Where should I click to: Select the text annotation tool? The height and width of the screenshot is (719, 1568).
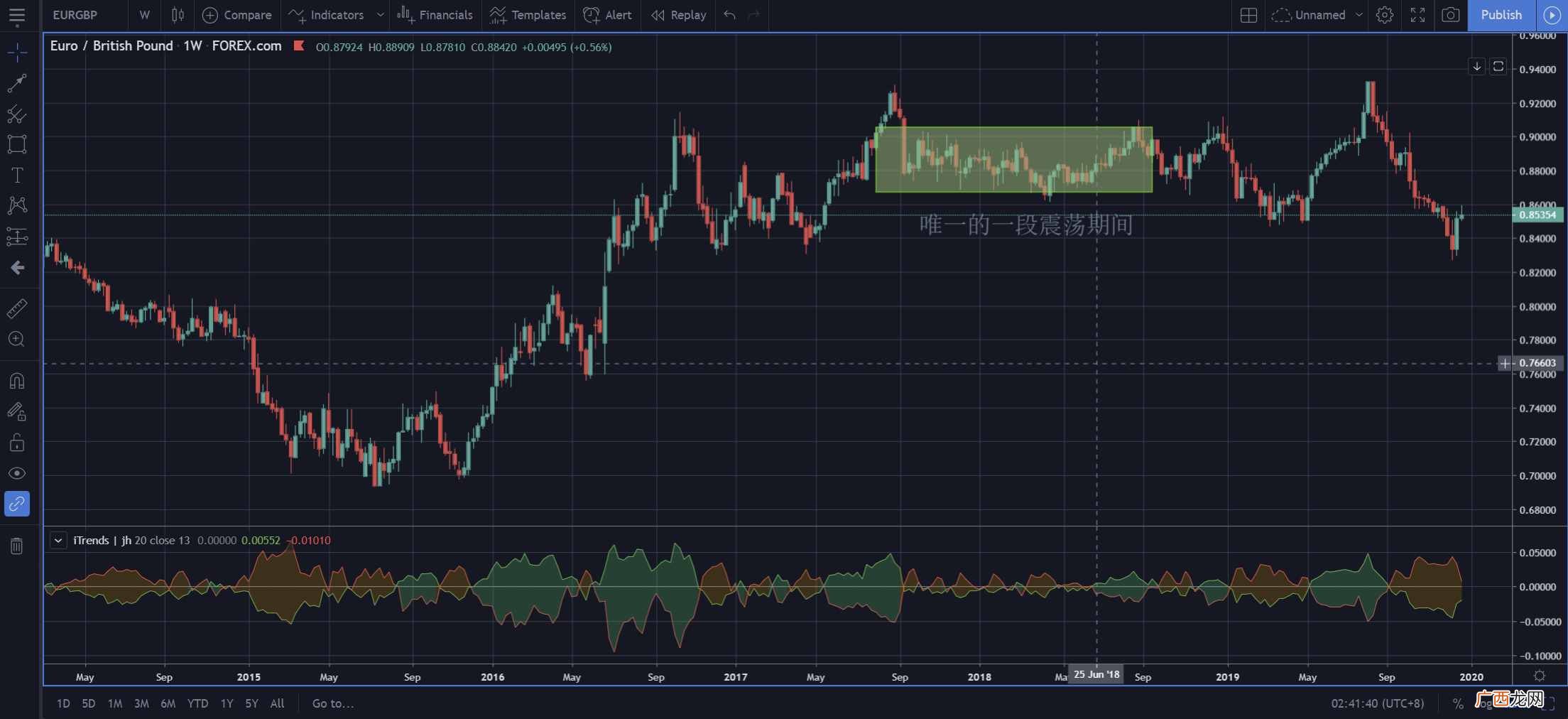pos(17,175)
